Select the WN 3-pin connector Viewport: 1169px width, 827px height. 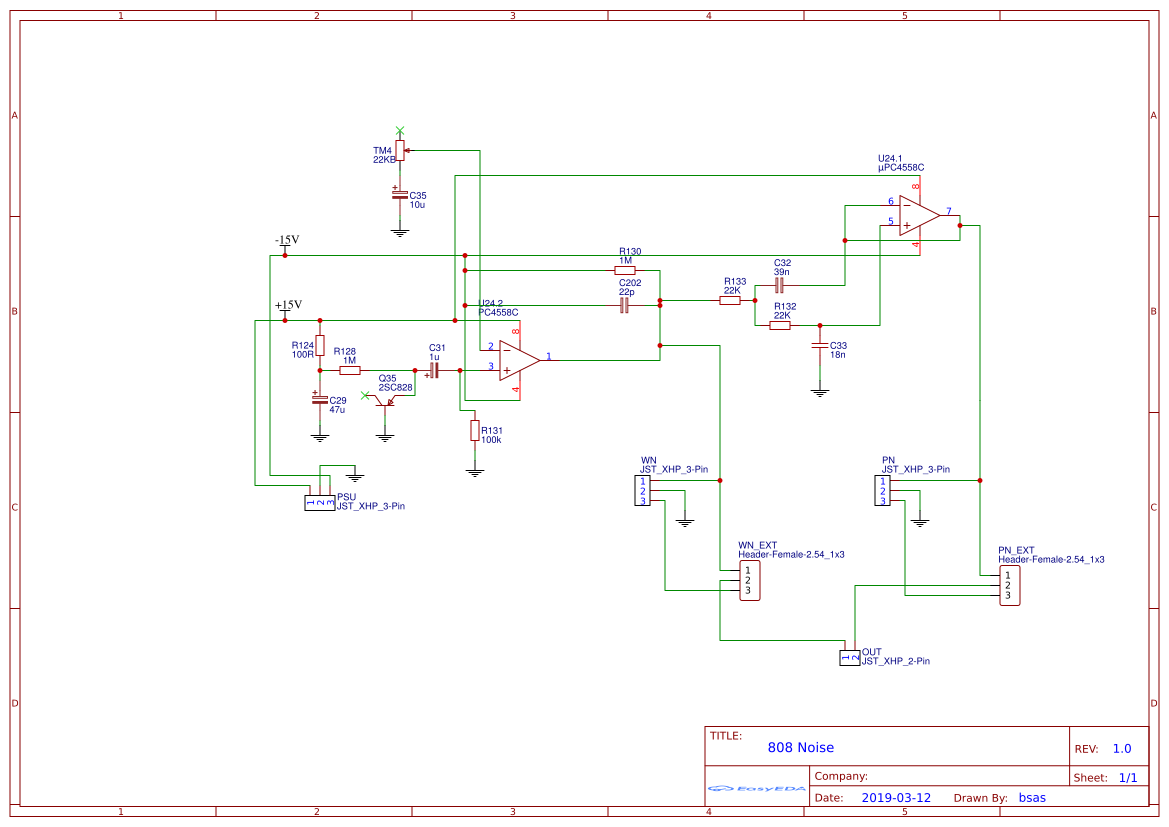[x=643, y=491]
